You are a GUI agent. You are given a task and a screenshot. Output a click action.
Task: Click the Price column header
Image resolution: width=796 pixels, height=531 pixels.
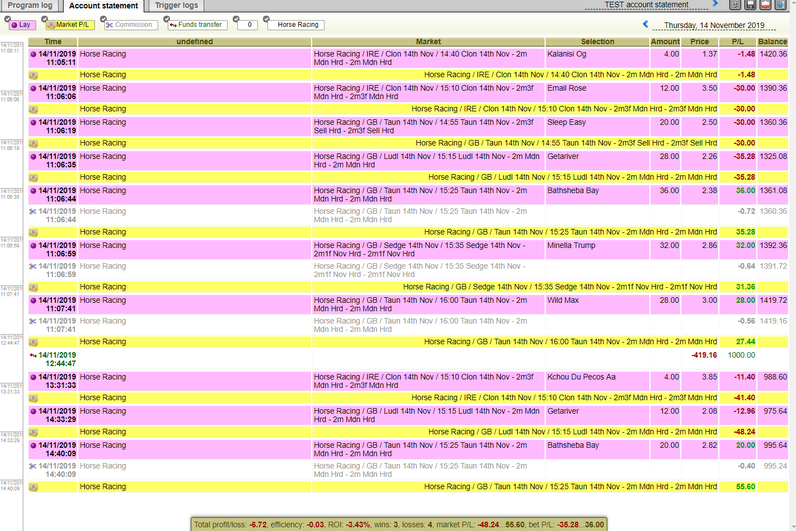pos(700,42)
